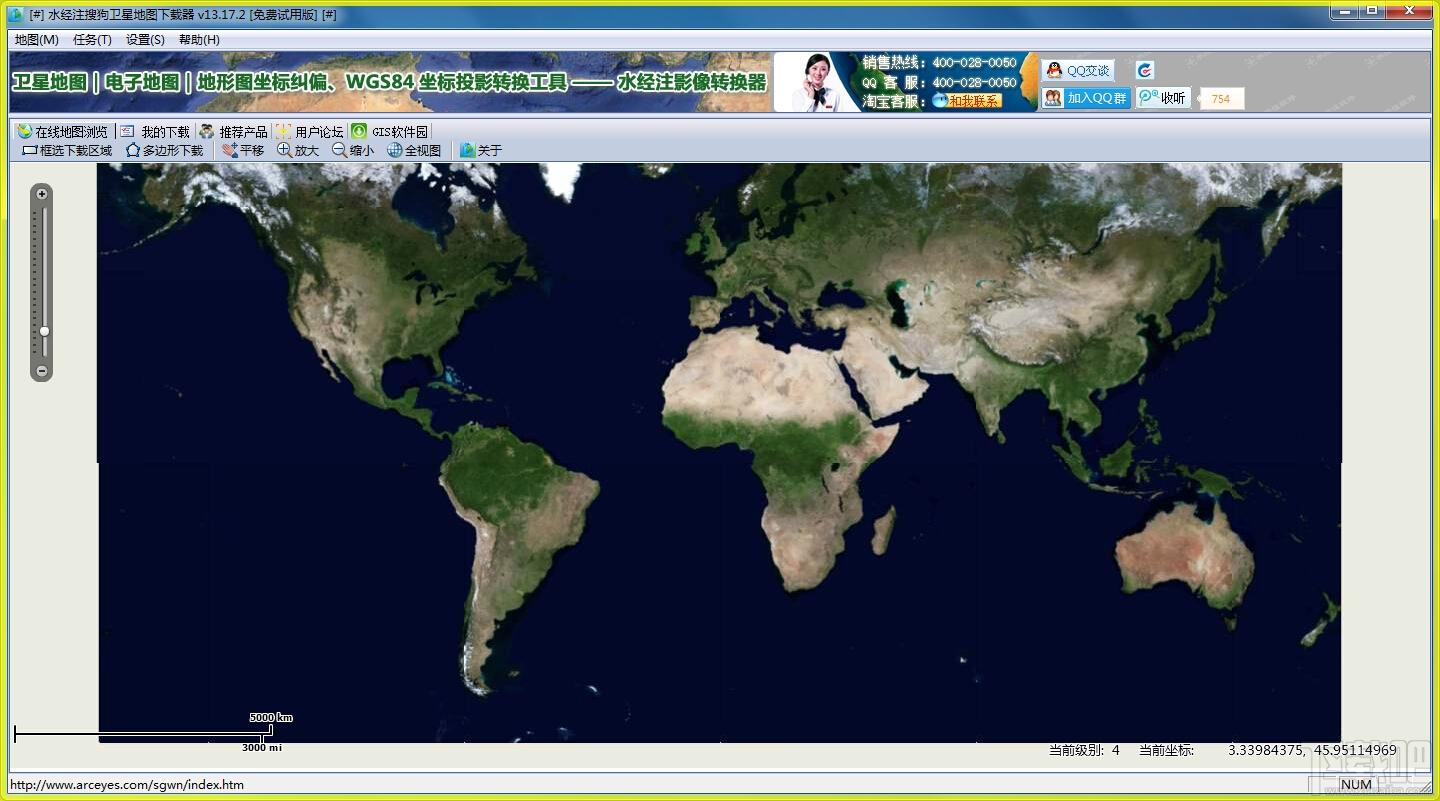Click the 收听 follow button
The height and width of the screenshot is (801, 1440).
pyautogui.click(x=1163, y=98)
